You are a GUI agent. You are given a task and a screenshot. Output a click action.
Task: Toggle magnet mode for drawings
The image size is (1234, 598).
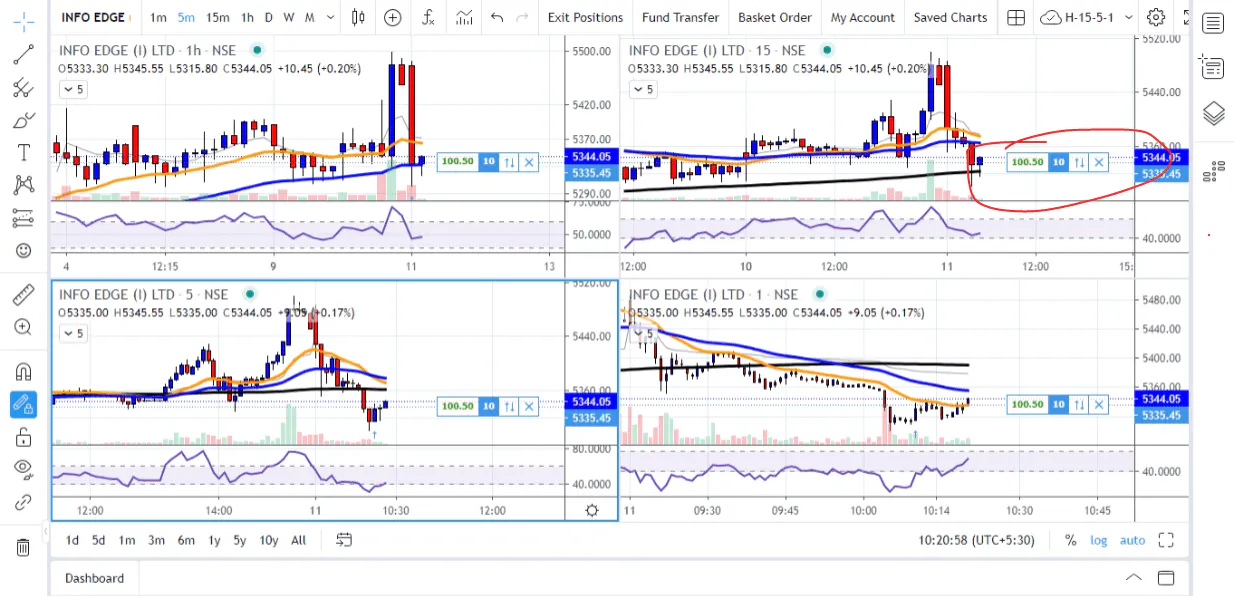point(23,372)
